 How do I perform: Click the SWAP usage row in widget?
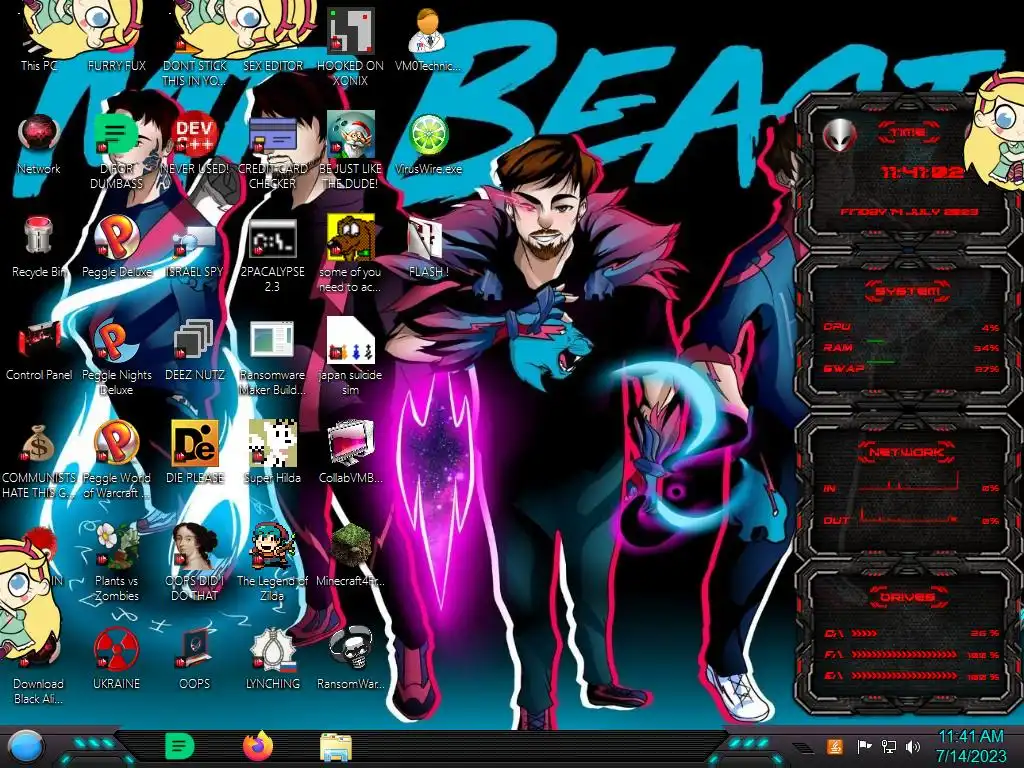911,368
